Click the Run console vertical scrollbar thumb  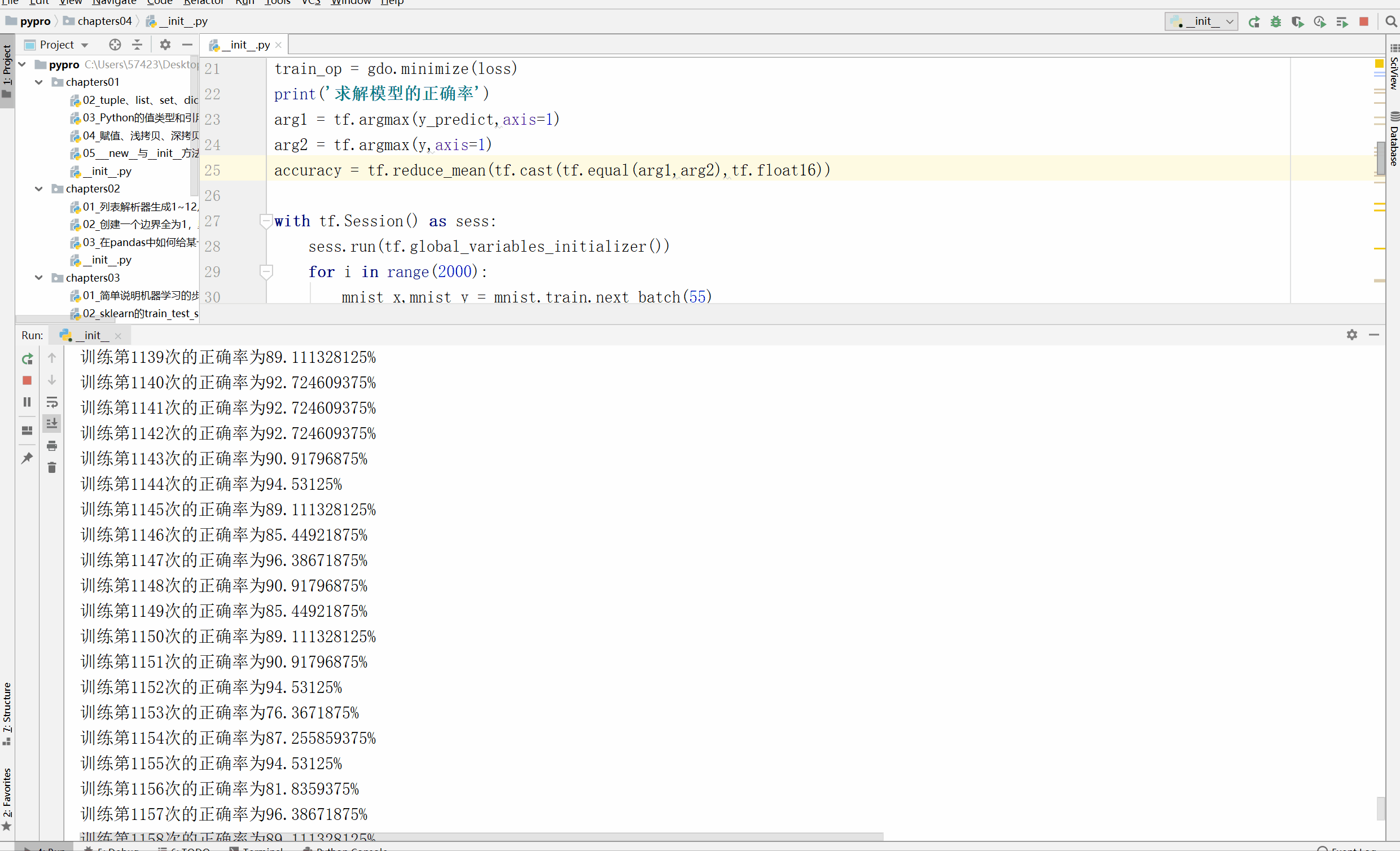pos(1380,808)
